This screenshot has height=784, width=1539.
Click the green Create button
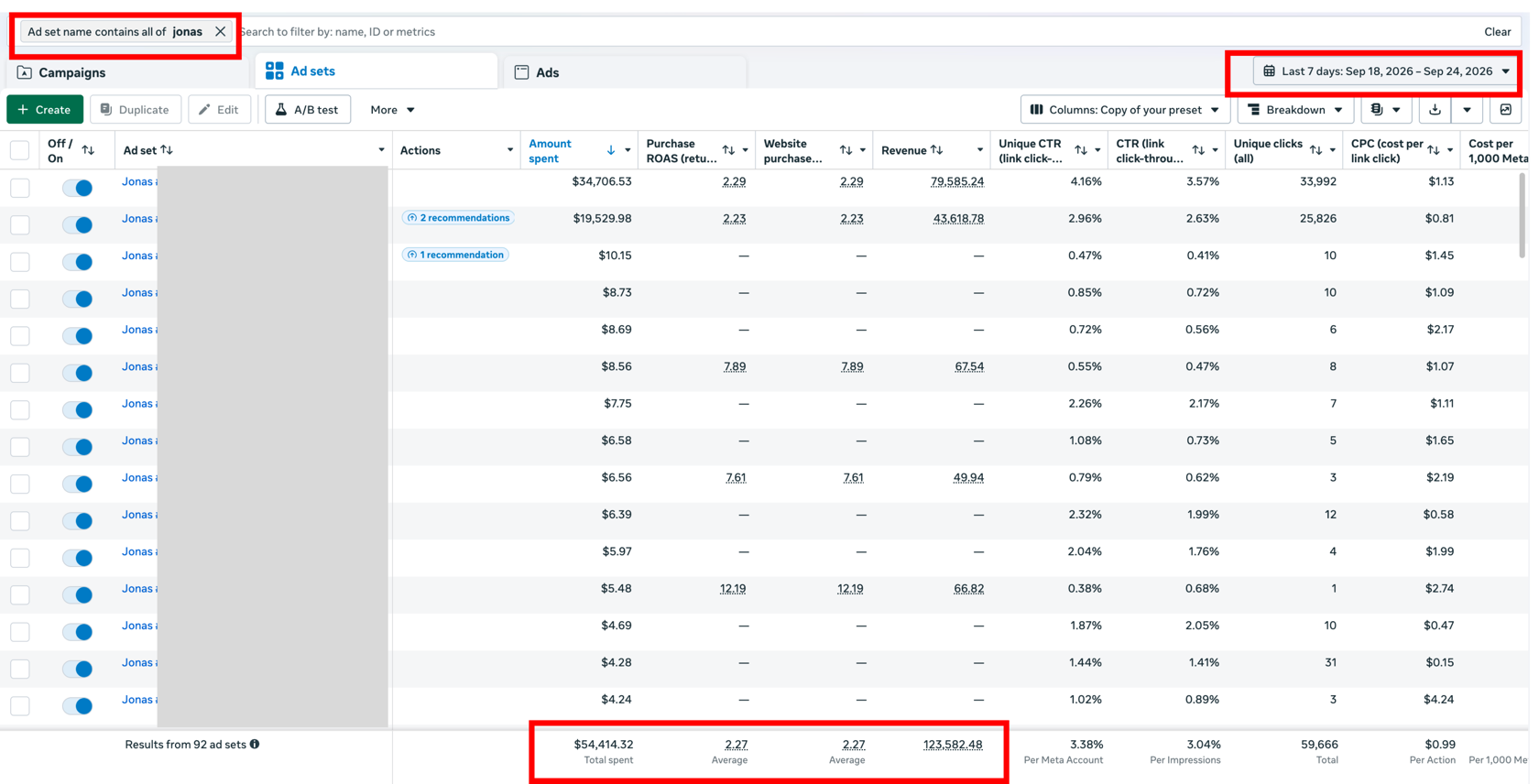45,109
